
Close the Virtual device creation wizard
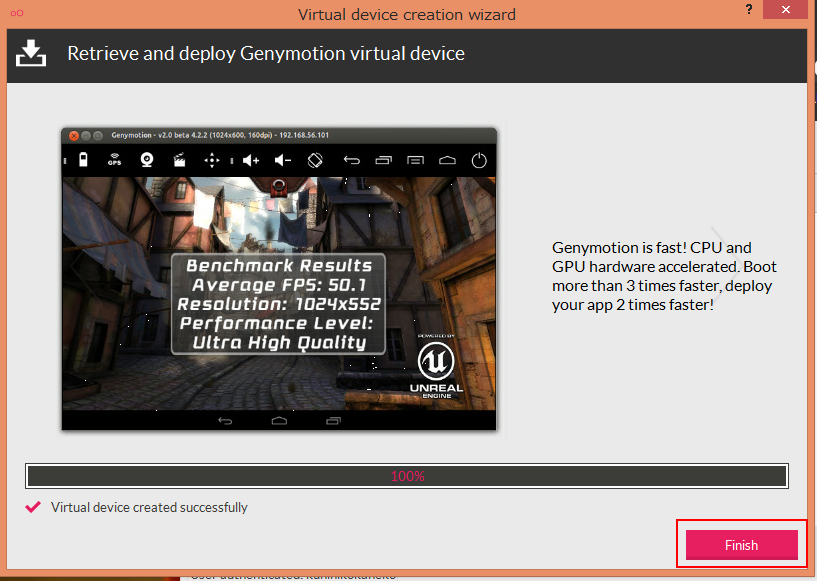pos(786,9)
